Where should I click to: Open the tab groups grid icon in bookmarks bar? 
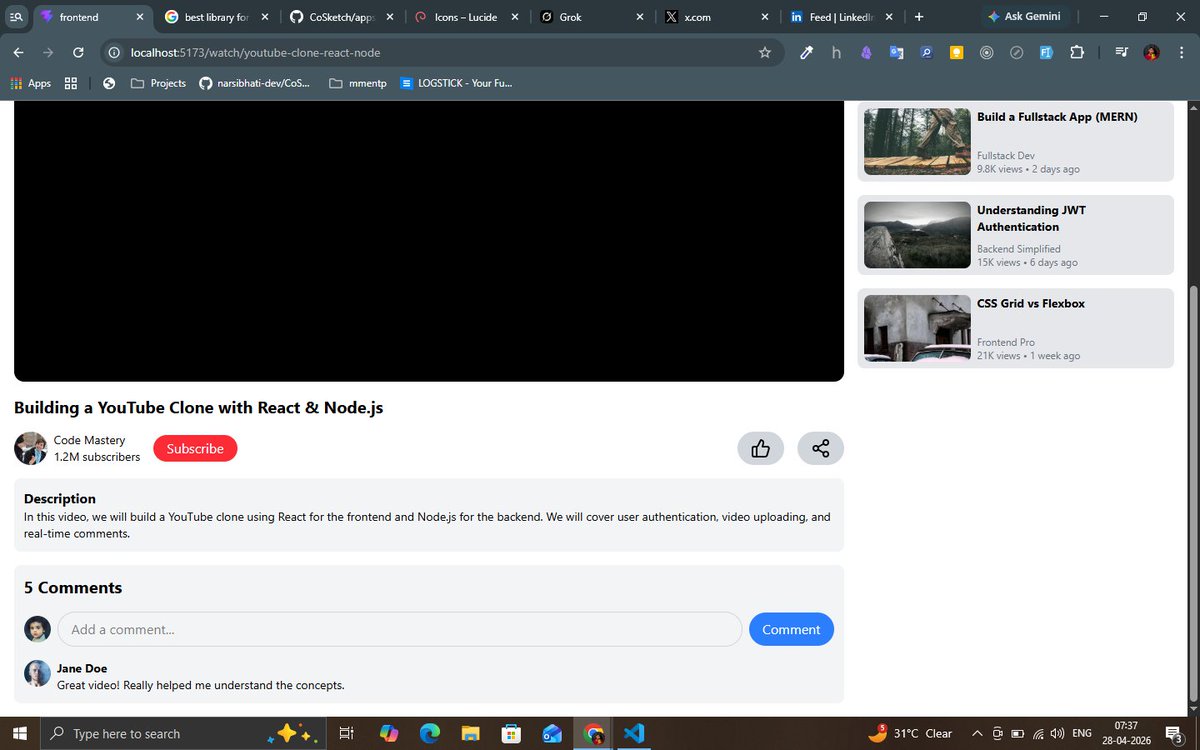pos(71,83)
